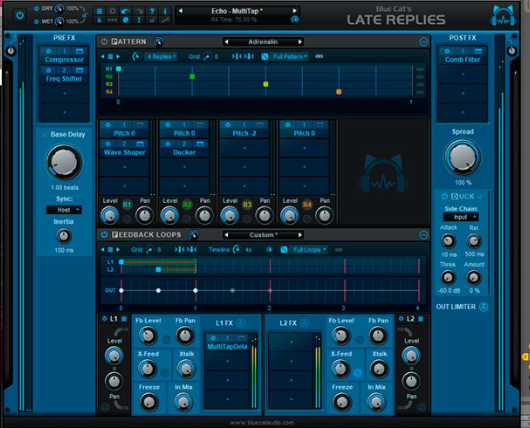The image size is (530, 428).
Task: Toggle the OUT LIMITER button
Action: tap(484, 307)
